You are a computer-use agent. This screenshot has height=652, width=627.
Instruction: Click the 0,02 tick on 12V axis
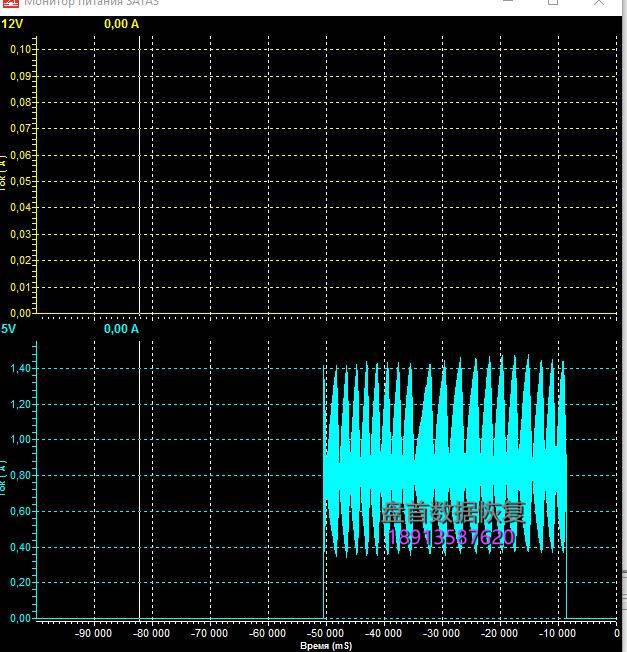pyautogui.click(x=21, y=260)
